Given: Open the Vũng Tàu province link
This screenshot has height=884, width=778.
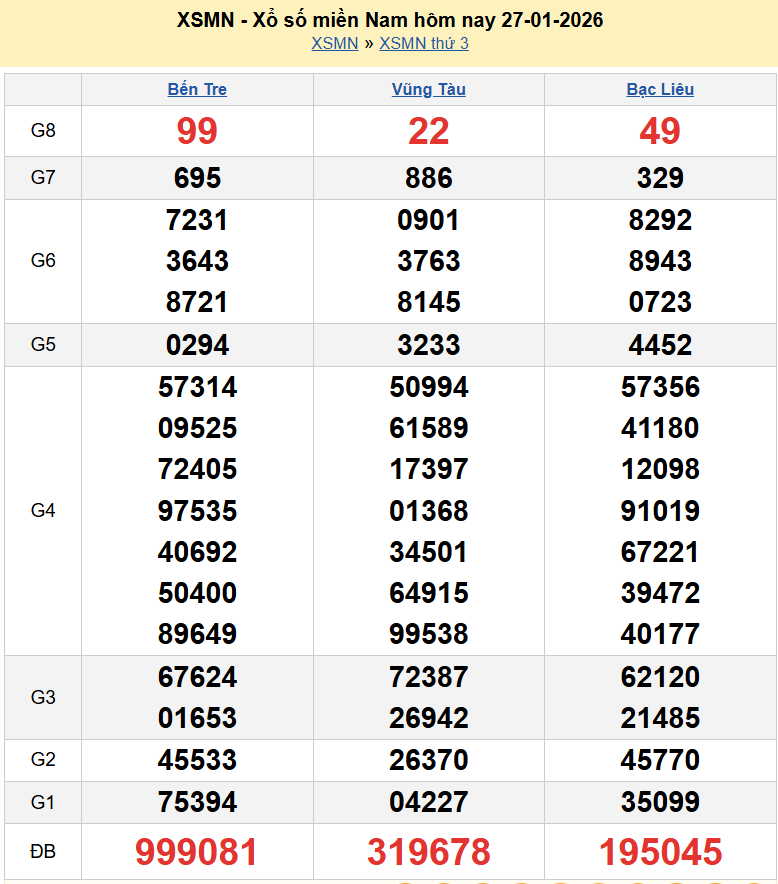Looking at the screenshot, I should click(x=428, y=89).
